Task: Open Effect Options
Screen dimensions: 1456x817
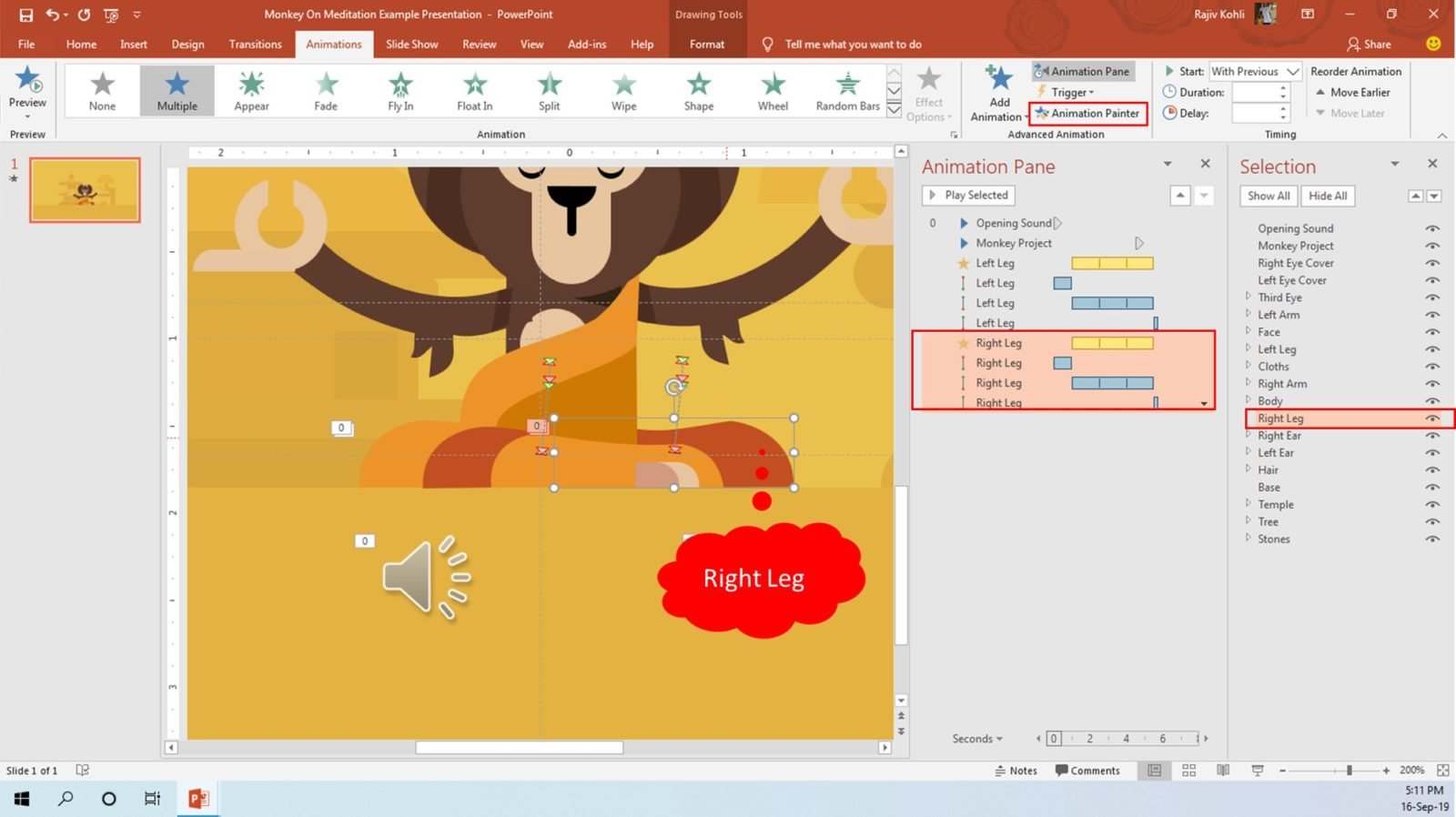Action: tap(929, 94)
